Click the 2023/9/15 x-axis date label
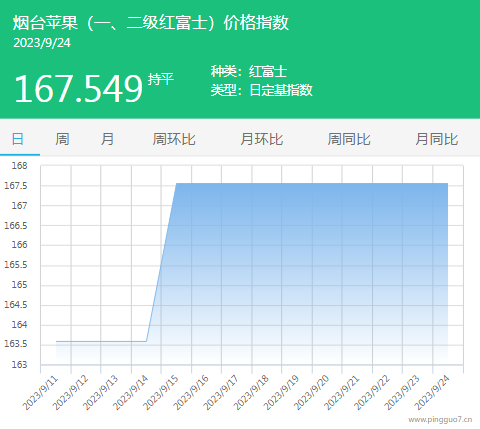This screenshot has width=480, height=429. pyautogui.click(x=161, y=393)
